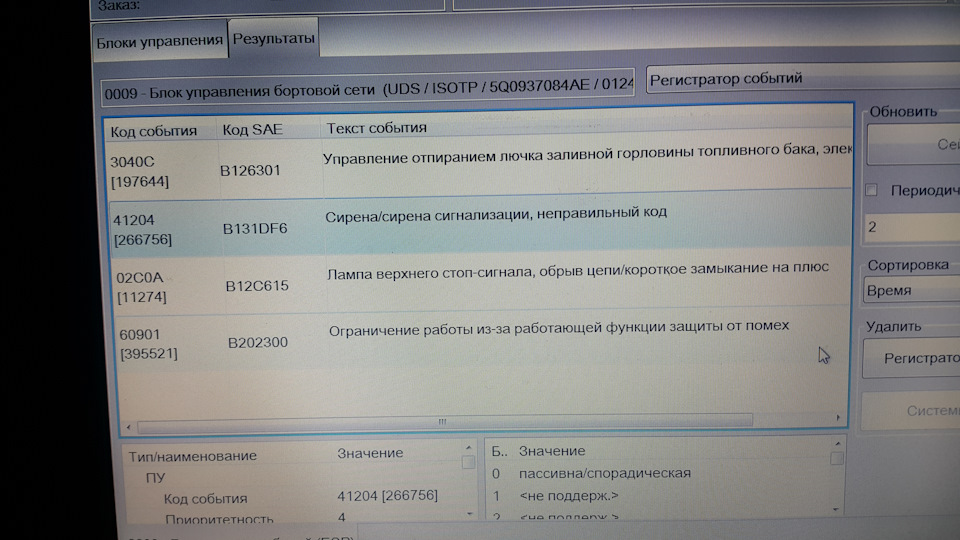Click Текст события column header
The width and height of the screenshot is (960, 540).
click(377, 128)
